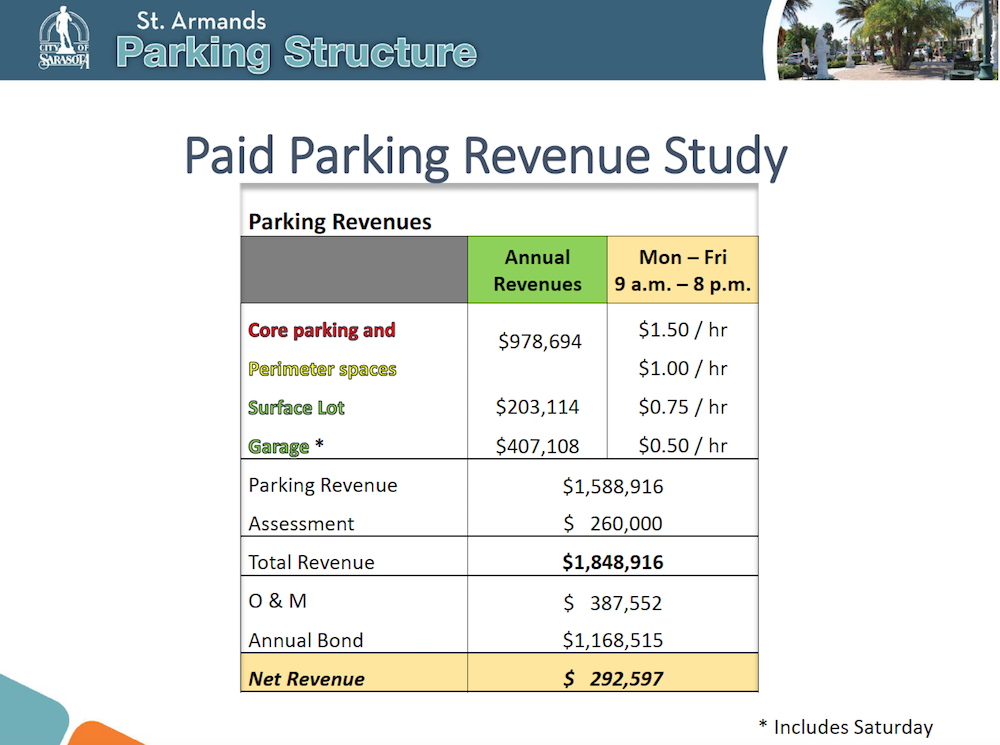
Task: Click the Garage row label
Action: pyautogui.click(x=279, y=447)
